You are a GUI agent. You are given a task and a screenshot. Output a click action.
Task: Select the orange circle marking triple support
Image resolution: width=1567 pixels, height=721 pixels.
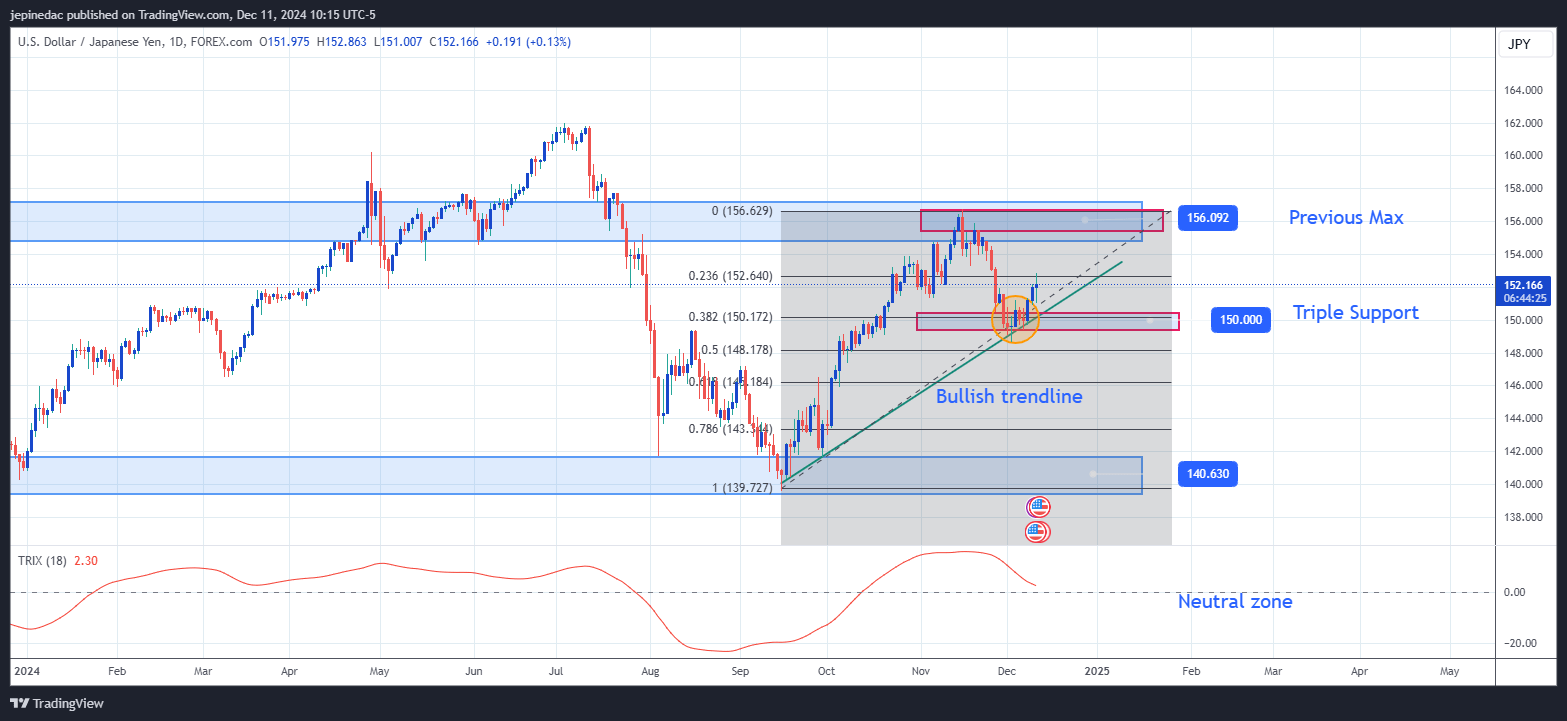tap(1016, 319)
